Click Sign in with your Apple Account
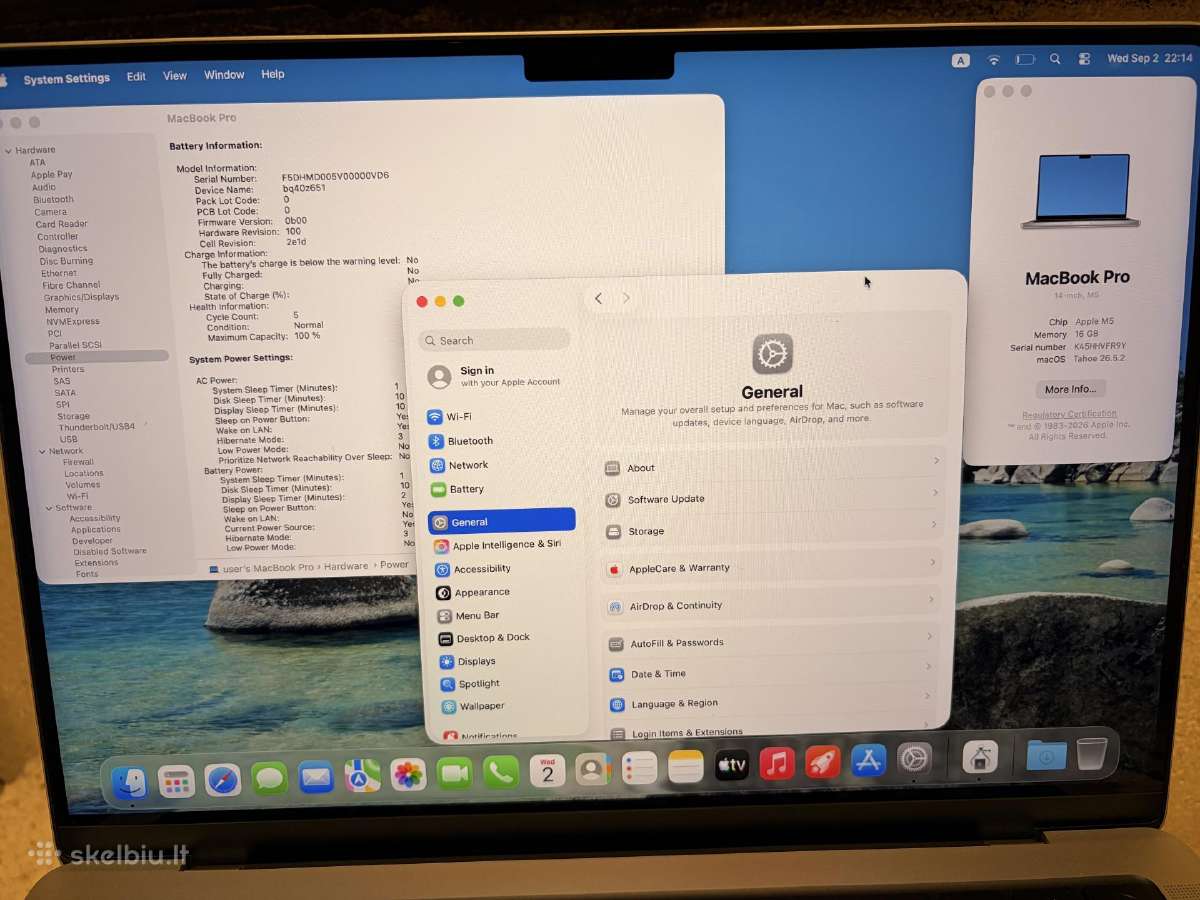The width and height of the screenshot is (1200, 900). click(x=495, y=376)
